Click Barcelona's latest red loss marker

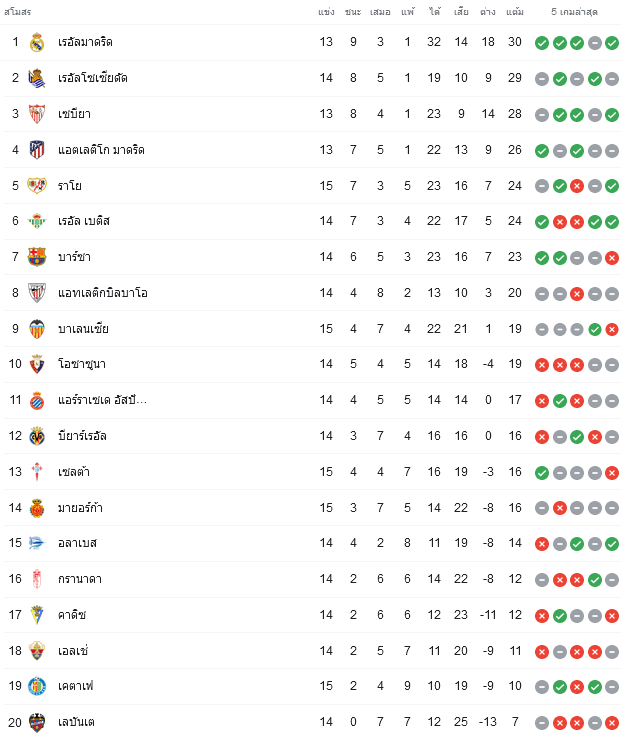point(612,257)
